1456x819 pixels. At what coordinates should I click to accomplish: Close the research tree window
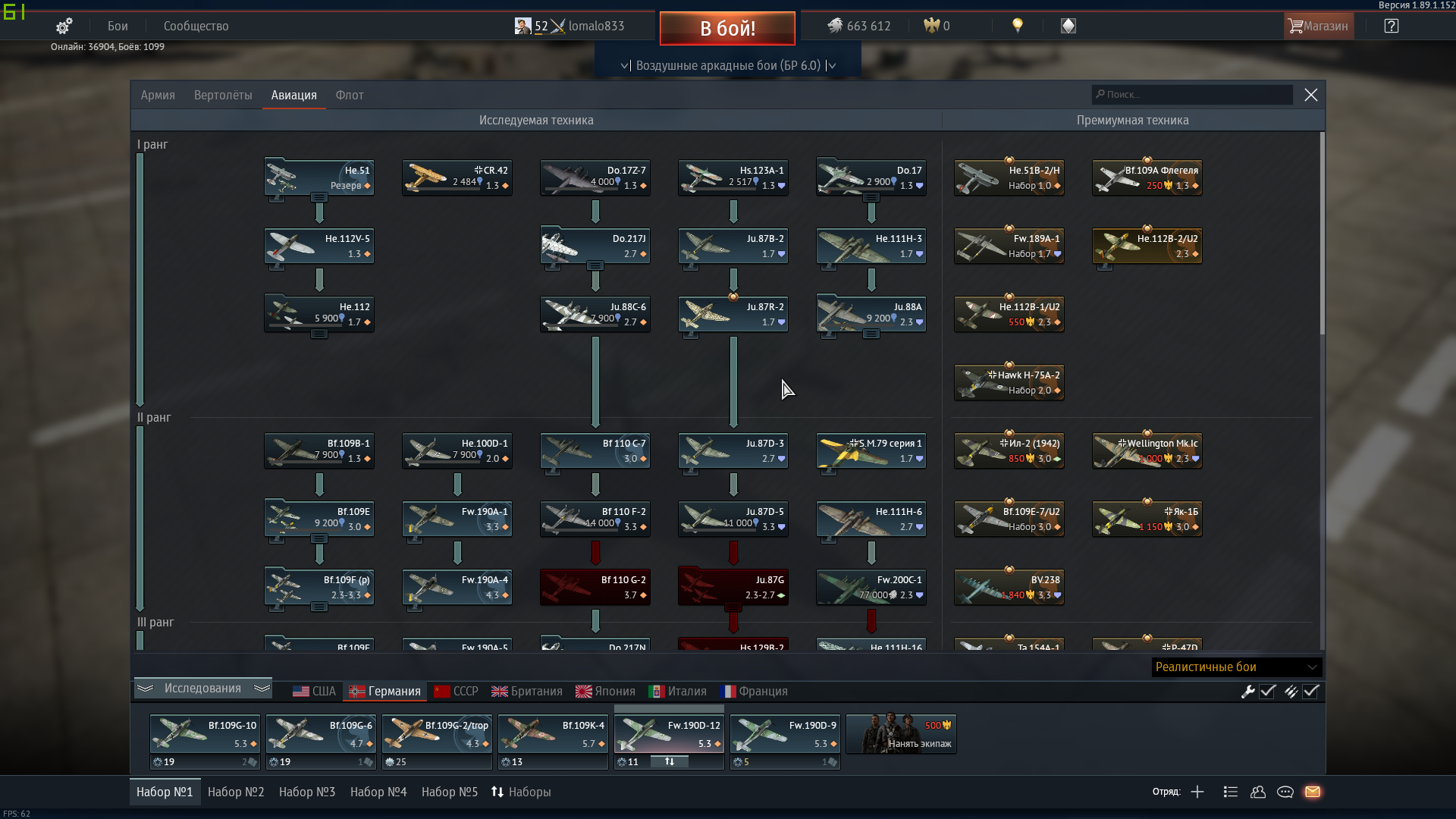click(1311, 95)
